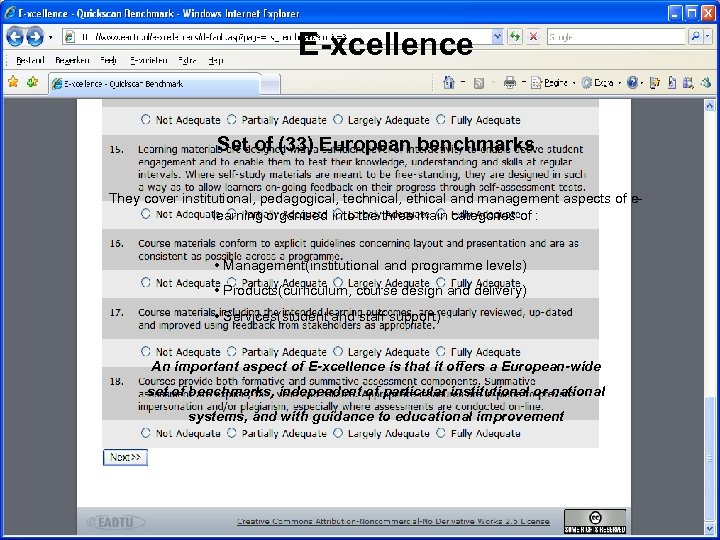720x540 pixels.
Task: Select Fully Adequate for question 18
Action: 441,433
